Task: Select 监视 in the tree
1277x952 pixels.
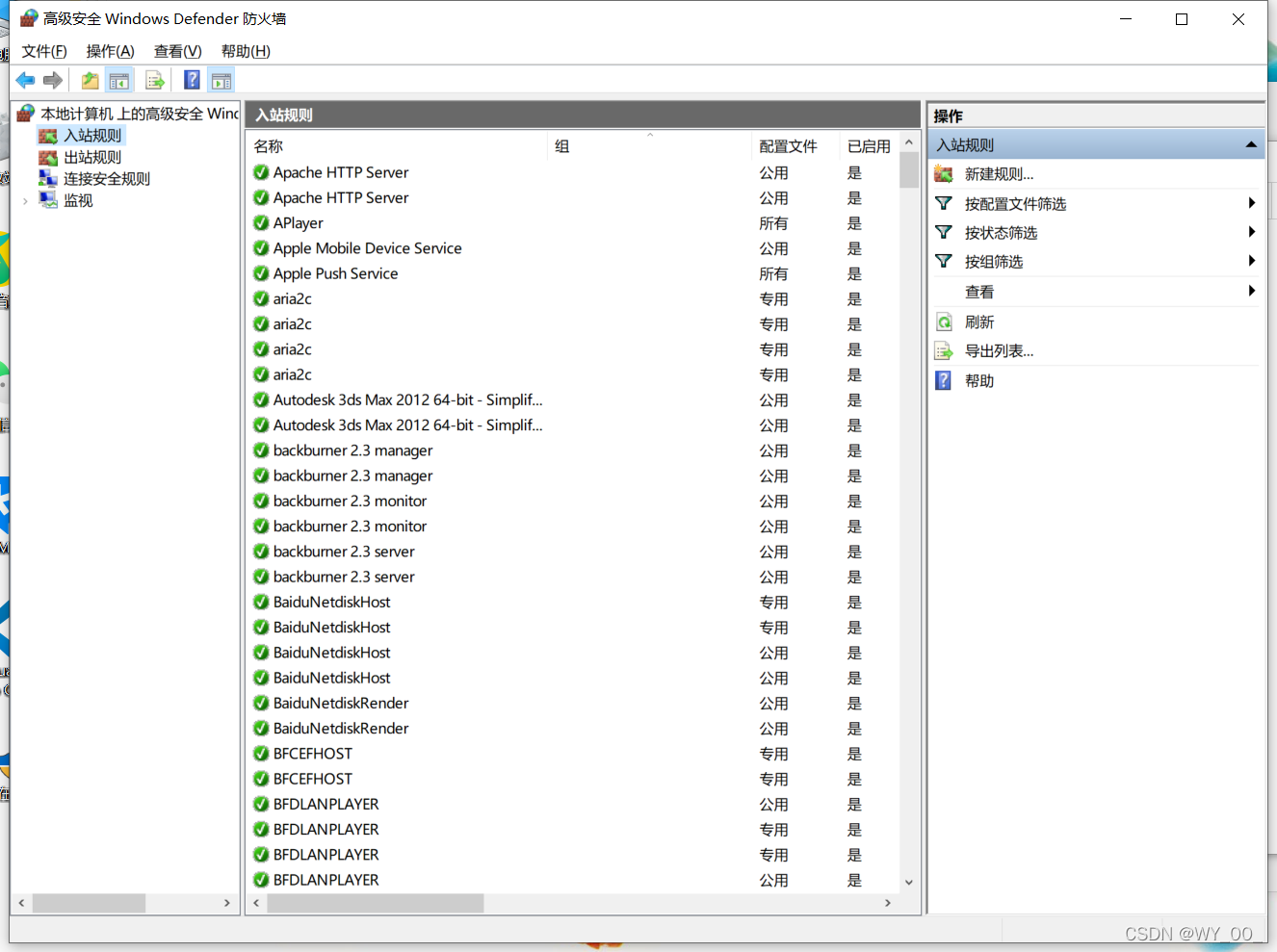Action: click(x=78, y=200)
